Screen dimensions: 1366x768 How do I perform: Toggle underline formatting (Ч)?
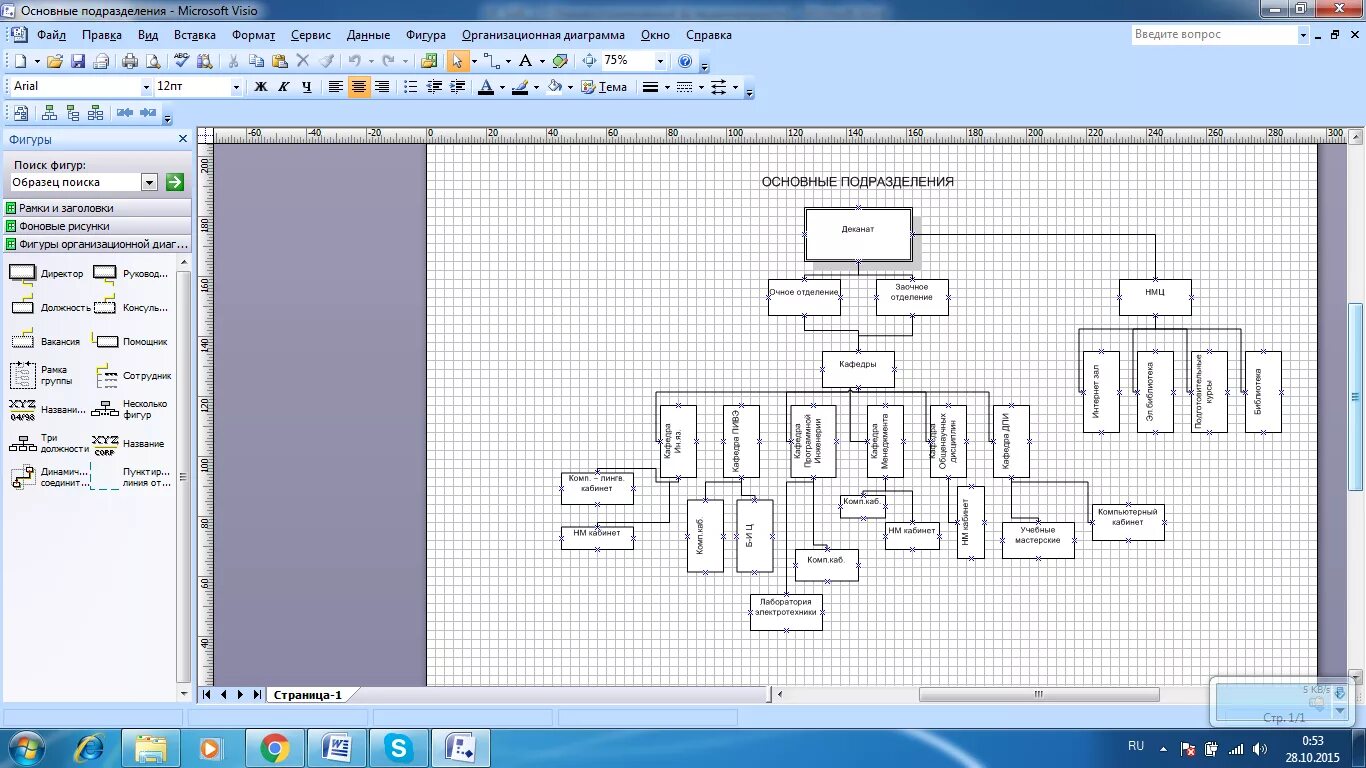(307, 87)
